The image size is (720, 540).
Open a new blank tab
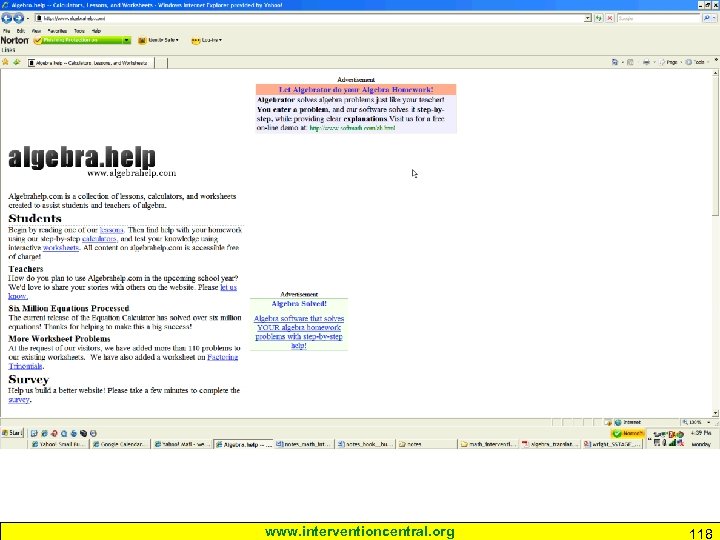point(161,62)
